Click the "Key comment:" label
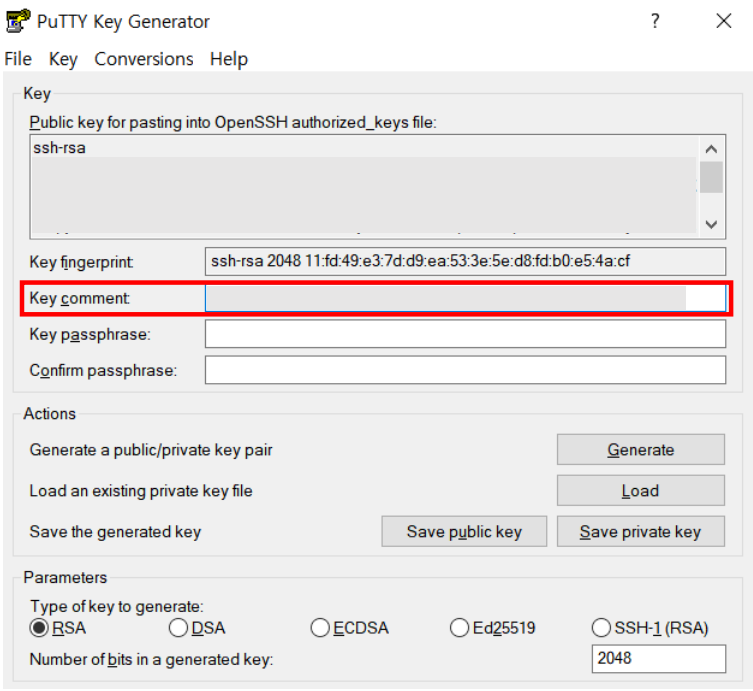The width and height of the screenshot is (753, 691). (80, 298)
